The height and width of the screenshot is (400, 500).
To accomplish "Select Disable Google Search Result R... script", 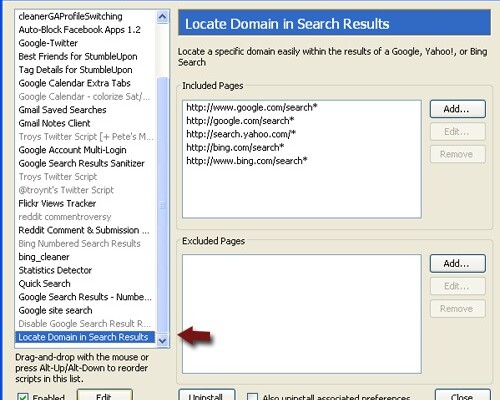I will (x=85, y=323).
